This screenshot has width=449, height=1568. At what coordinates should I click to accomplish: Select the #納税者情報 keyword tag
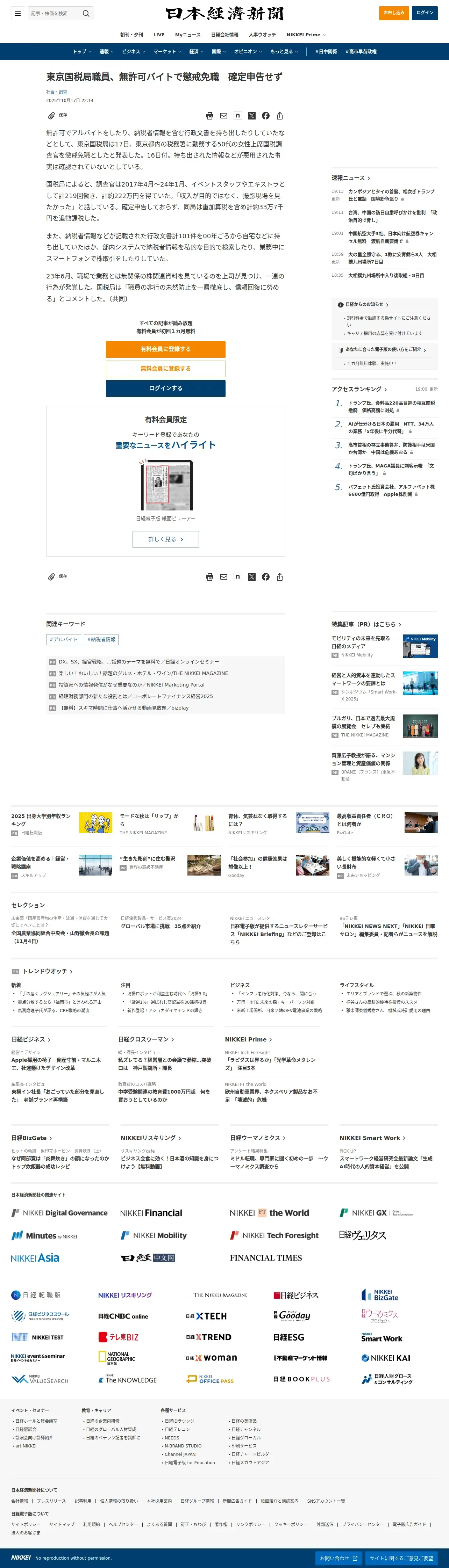tap(101, 640)
